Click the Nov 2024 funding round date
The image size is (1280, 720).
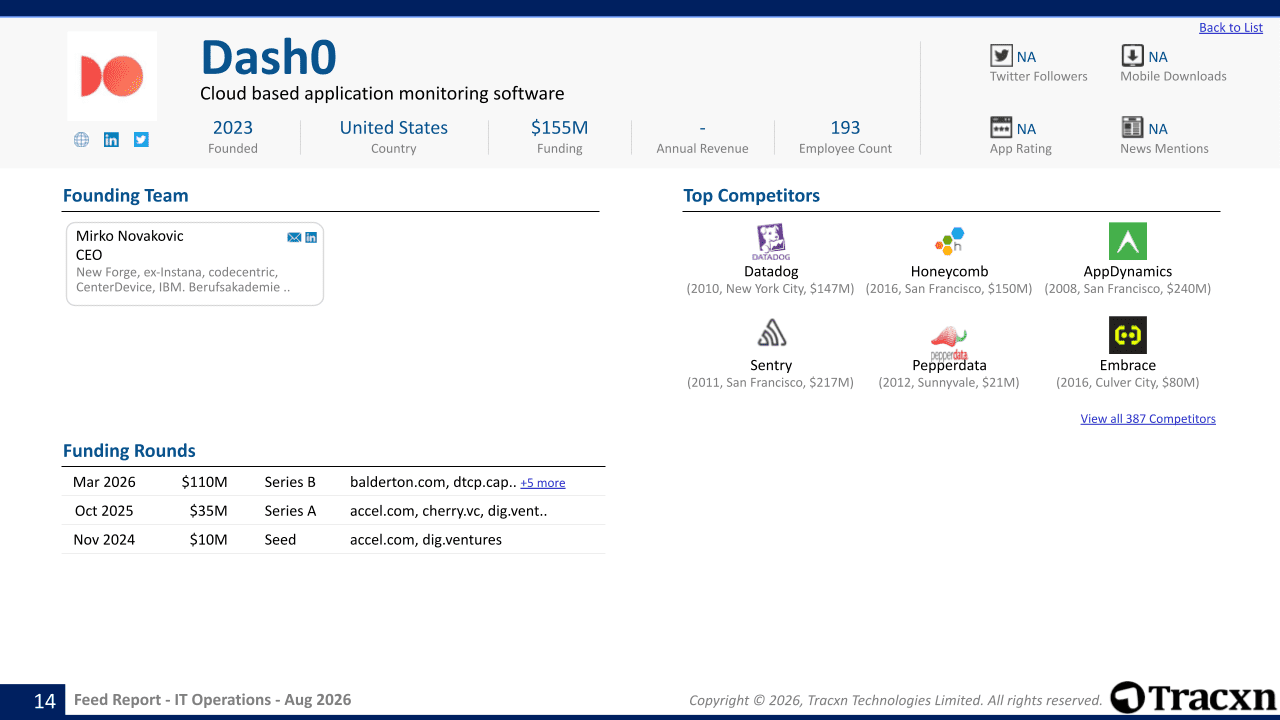coord(104,540)
